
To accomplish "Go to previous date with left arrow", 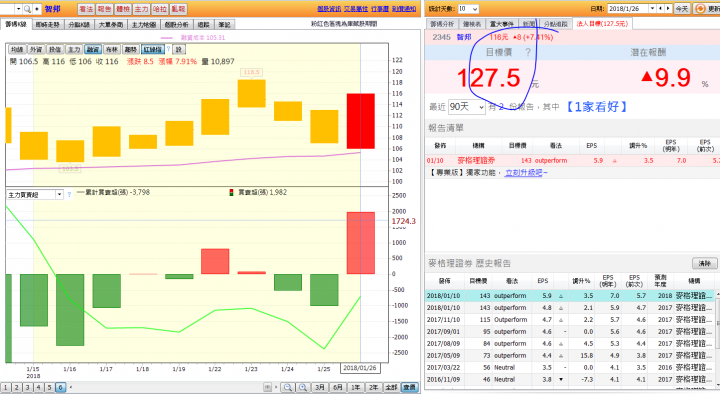I will tap(661, 9).
